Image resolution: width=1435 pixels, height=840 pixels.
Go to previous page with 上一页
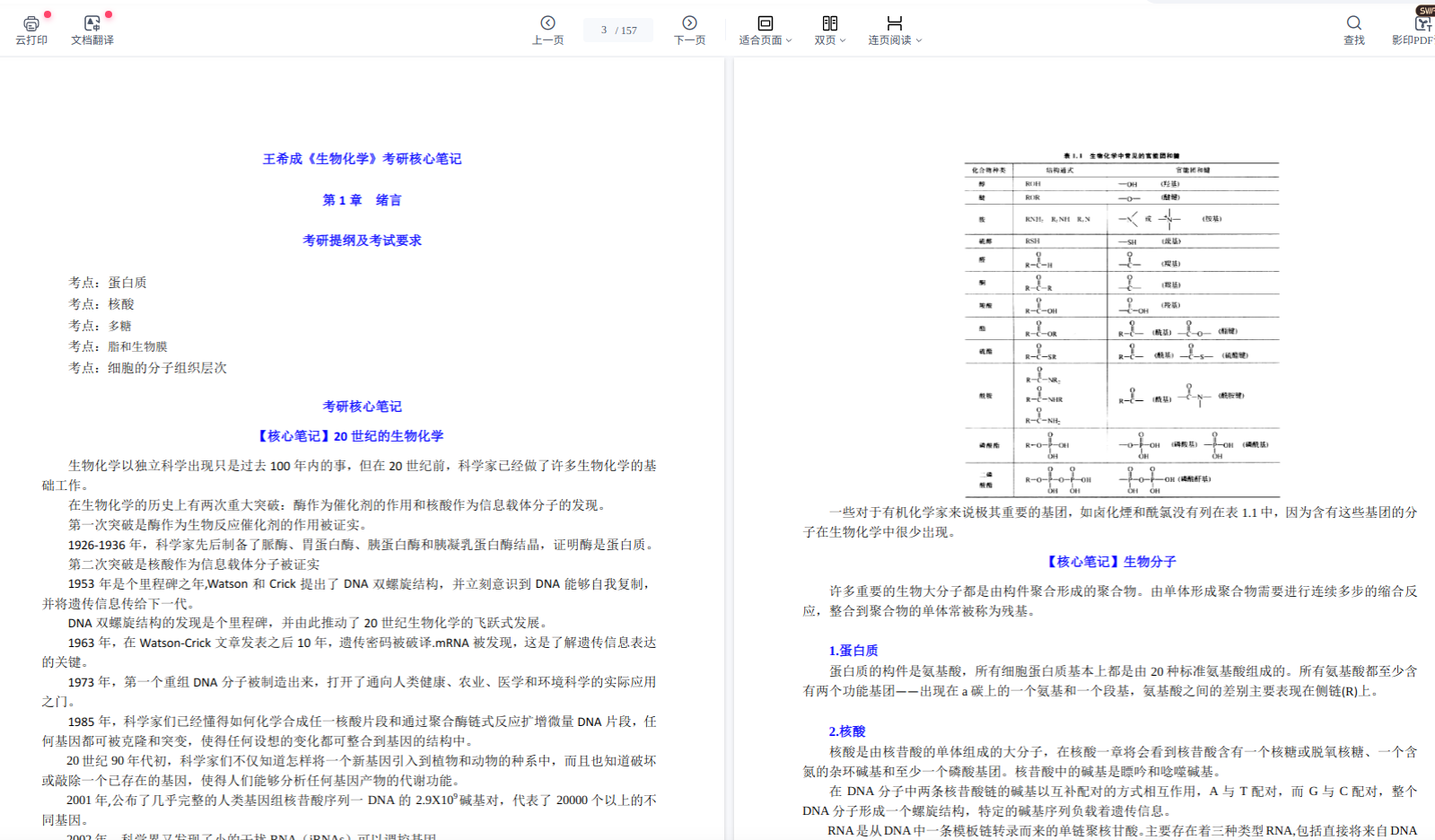click(x=547, y=29)
